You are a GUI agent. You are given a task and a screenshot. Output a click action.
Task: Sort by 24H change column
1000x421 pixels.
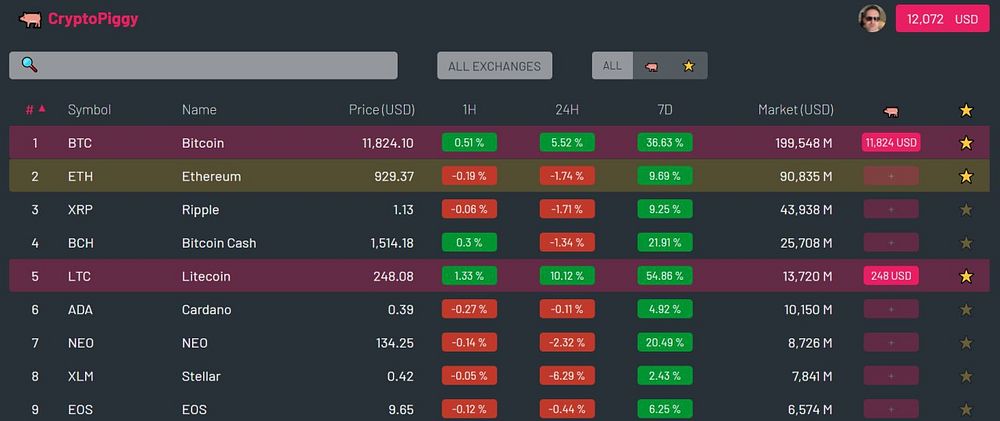567,110
